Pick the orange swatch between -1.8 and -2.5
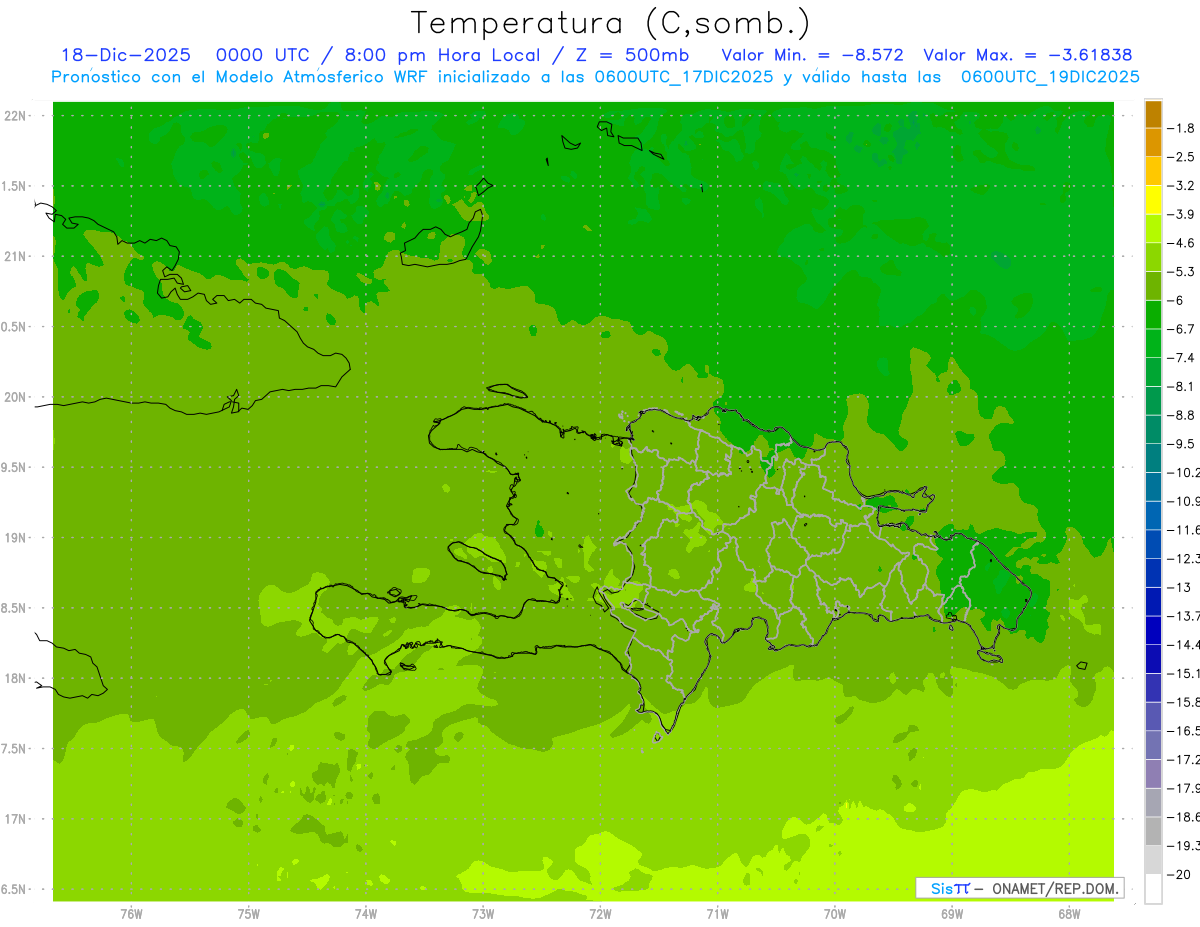1200x927 pixels. point(1153,143)
